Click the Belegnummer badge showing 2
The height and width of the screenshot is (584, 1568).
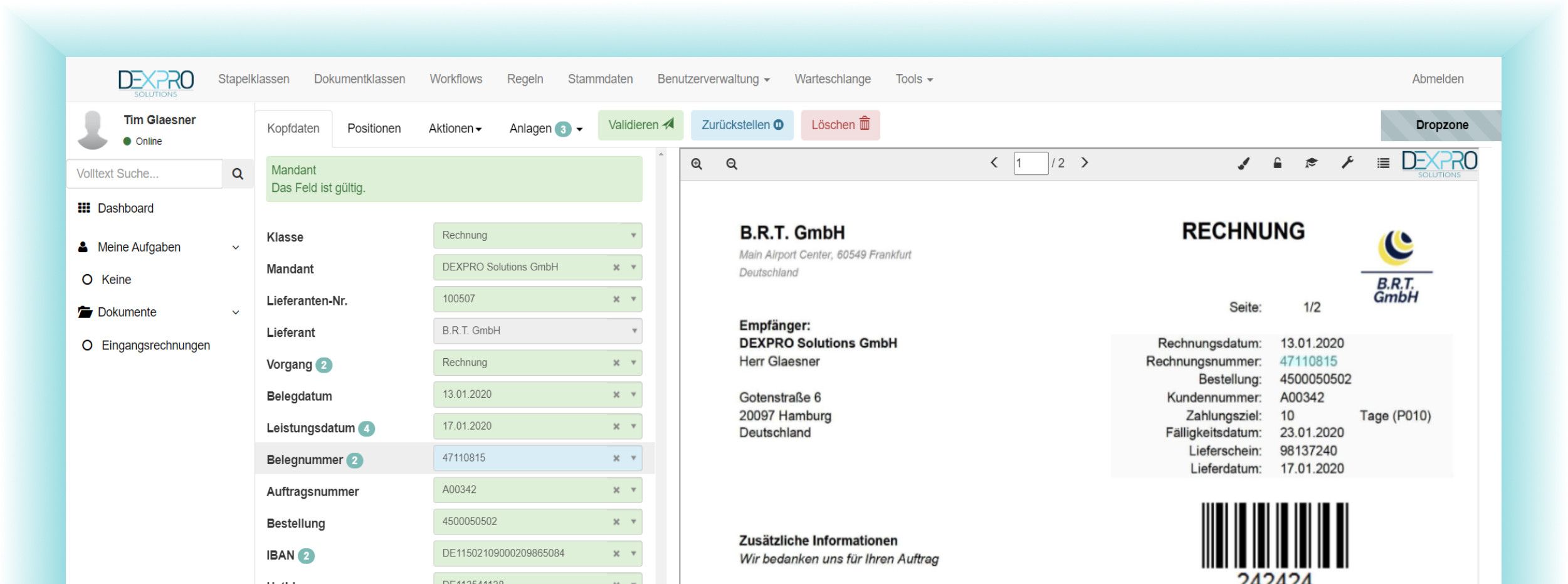tap(354, 460)
